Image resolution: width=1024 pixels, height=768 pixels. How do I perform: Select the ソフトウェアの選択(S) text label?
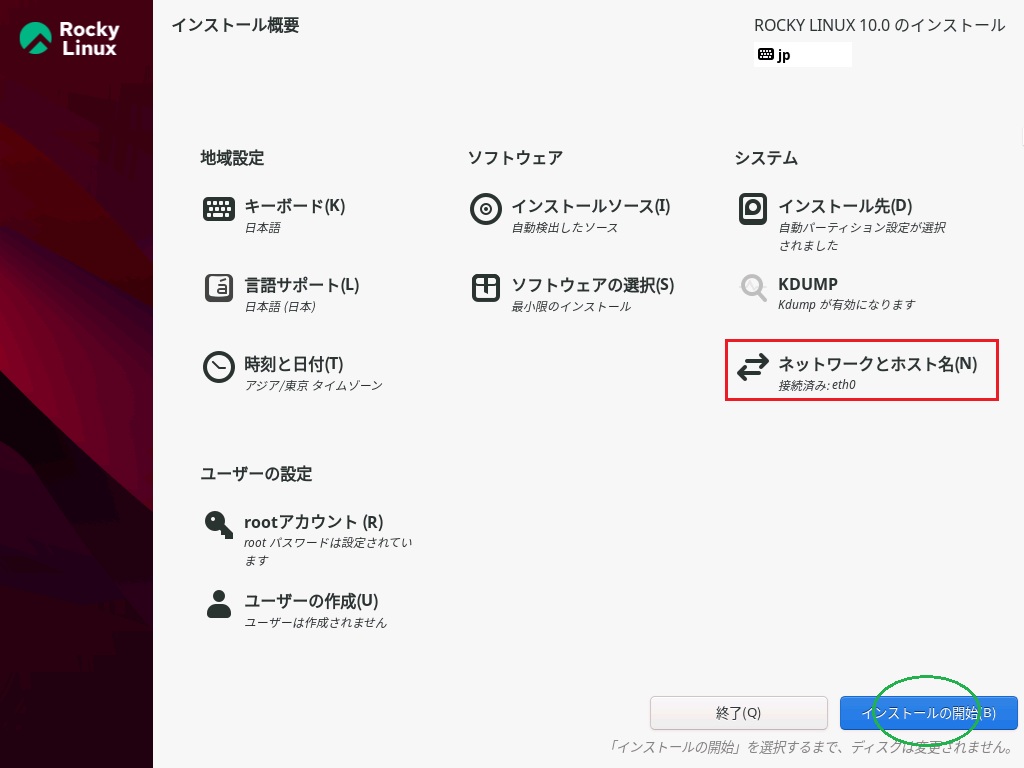tap(592, 285)
